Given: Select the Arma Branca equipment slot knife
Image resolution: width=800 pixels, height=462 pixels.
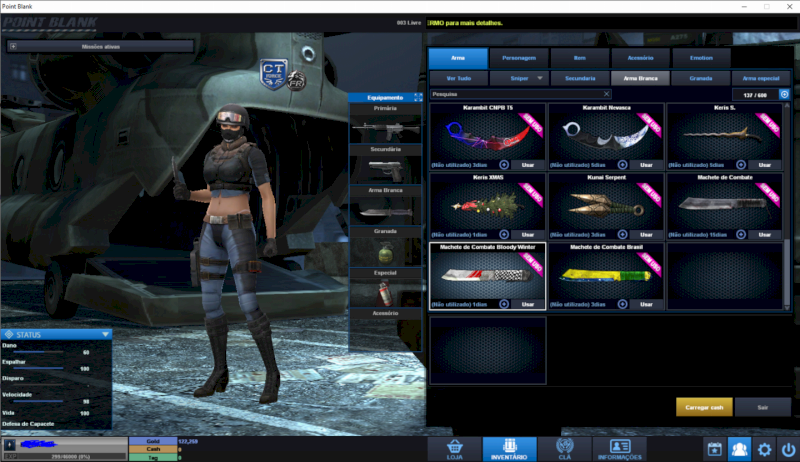Looking at the screenshot, I should click(385, 210).
